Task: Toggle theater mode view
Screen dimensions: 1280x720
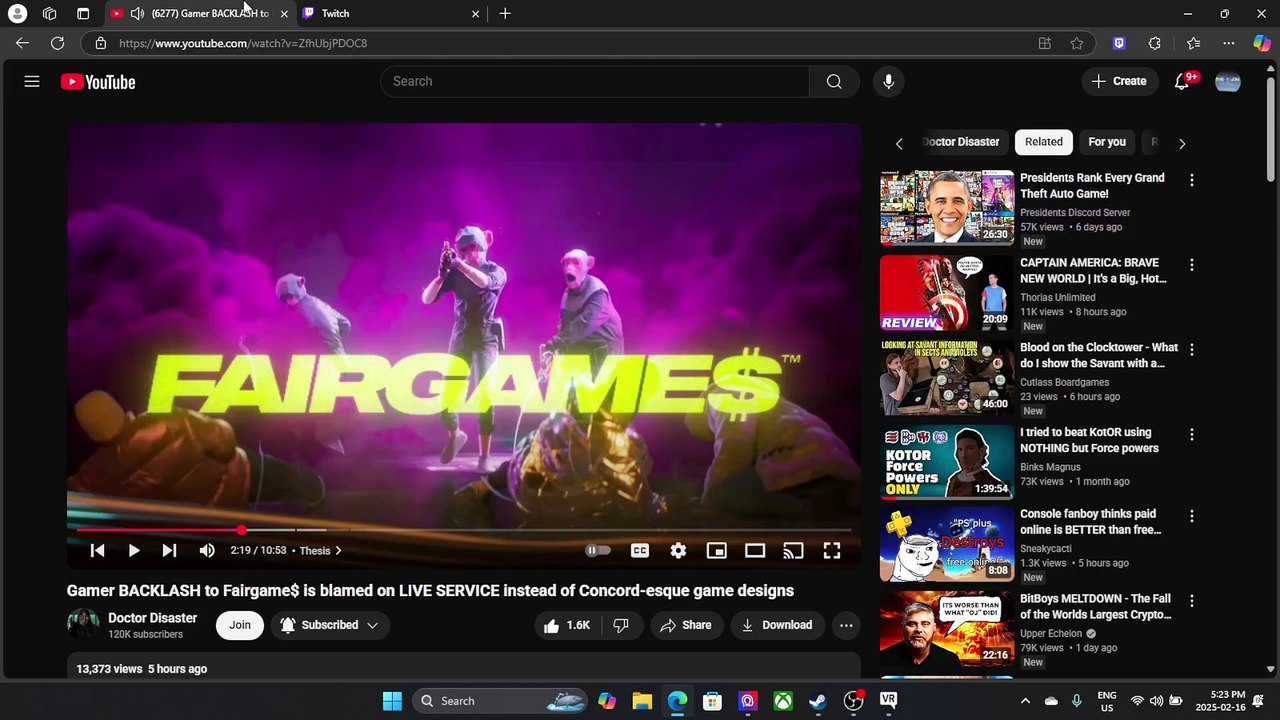Action: click(x=755, y=550)
